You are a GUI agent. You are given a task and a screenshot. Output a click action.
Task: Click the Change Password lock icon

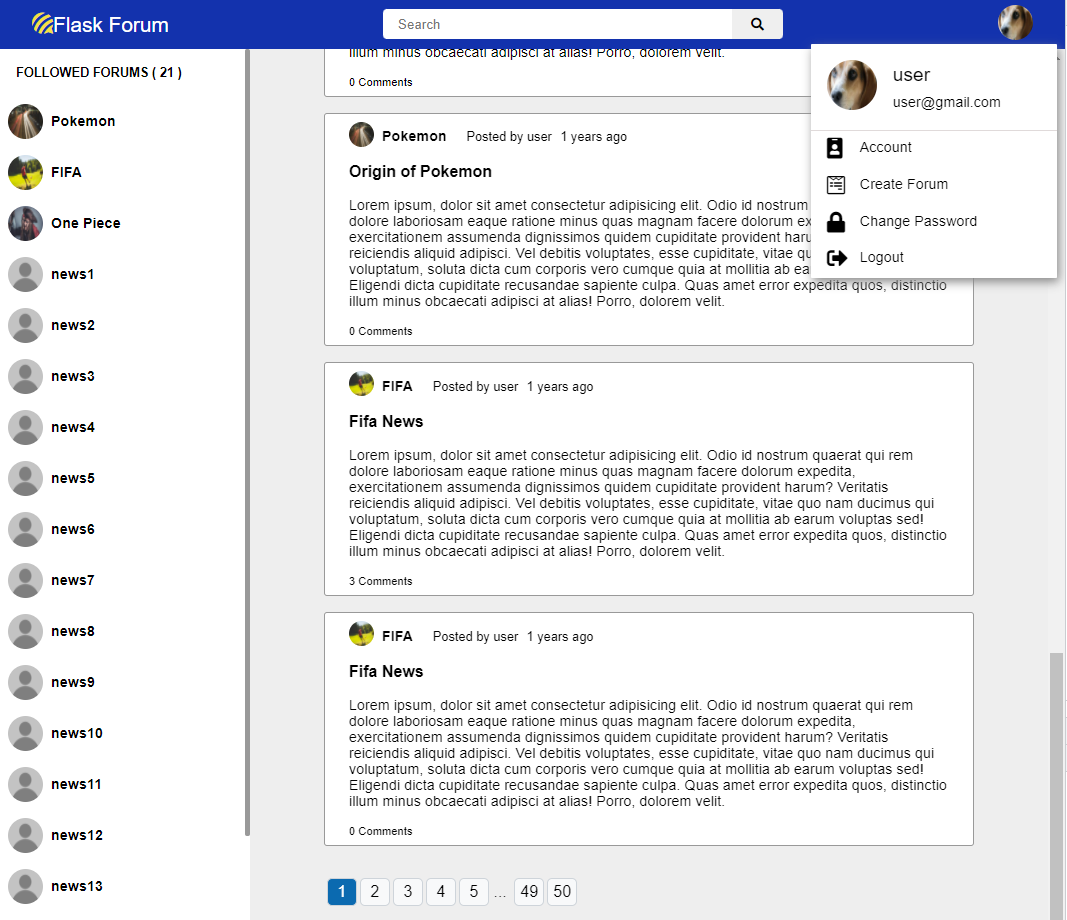pos(836,221)
